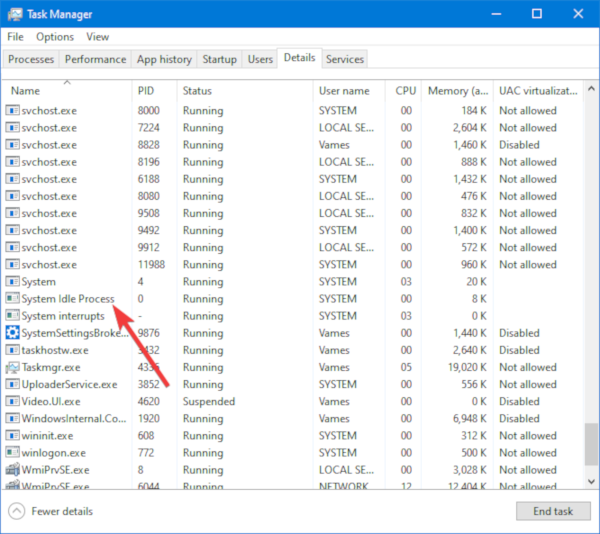
Task: Click the wininit.exe icon
Action: coord(12,436)
